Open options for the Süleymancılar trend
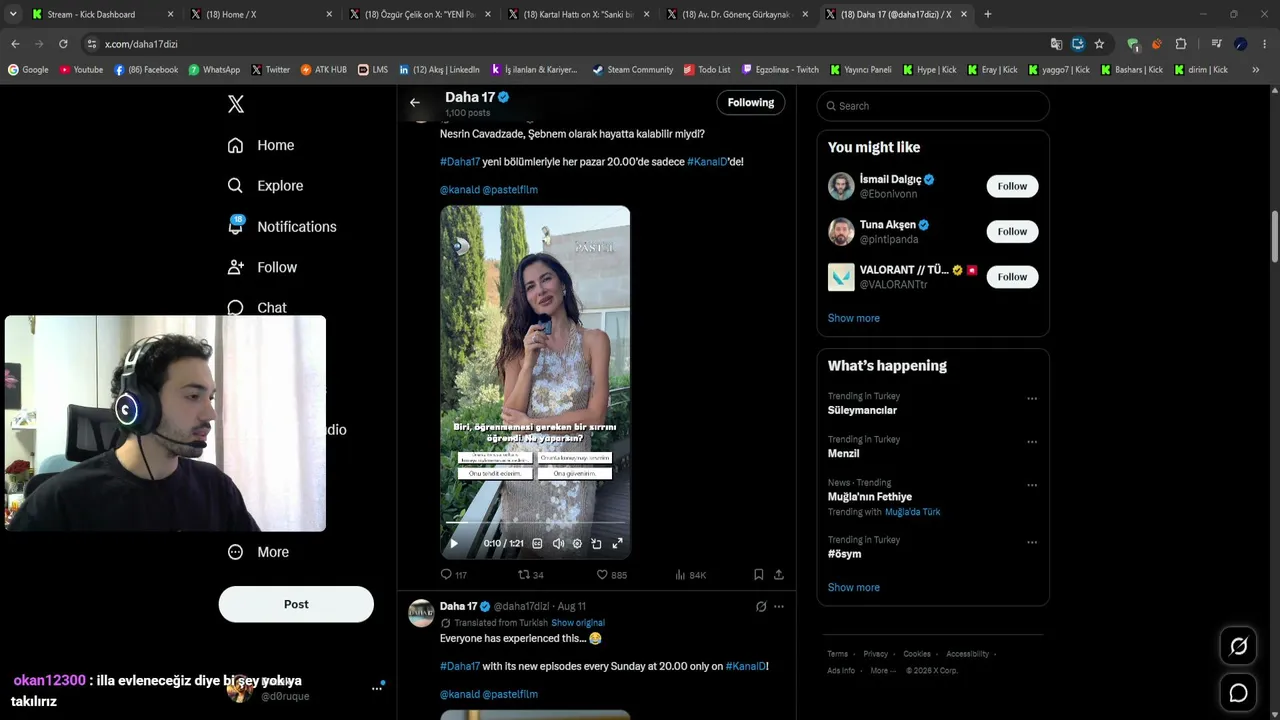Viewport: 1280px width, 720px height. coord(1032,398)
